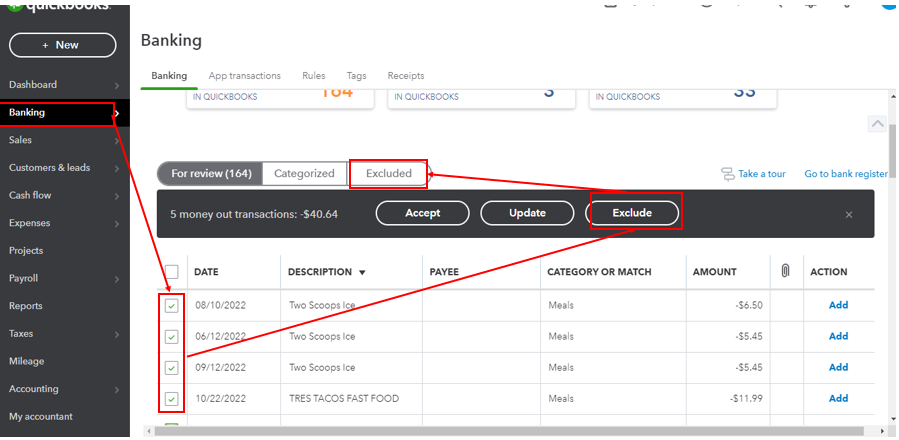Image resolution: width=899 pixels, height=440 pixels.
Task: Collapse the account cards with up arrow
Action: (877, 123)
